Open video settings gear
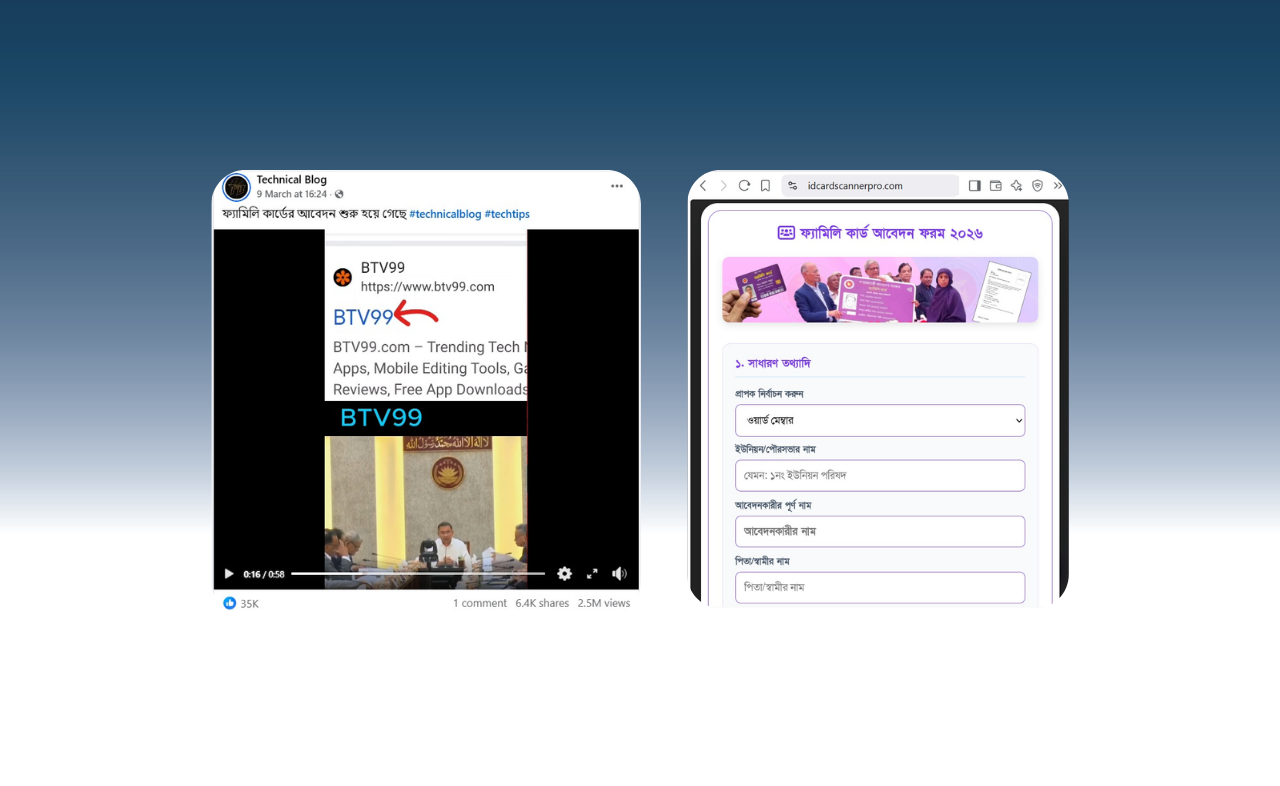 point(564,574)
